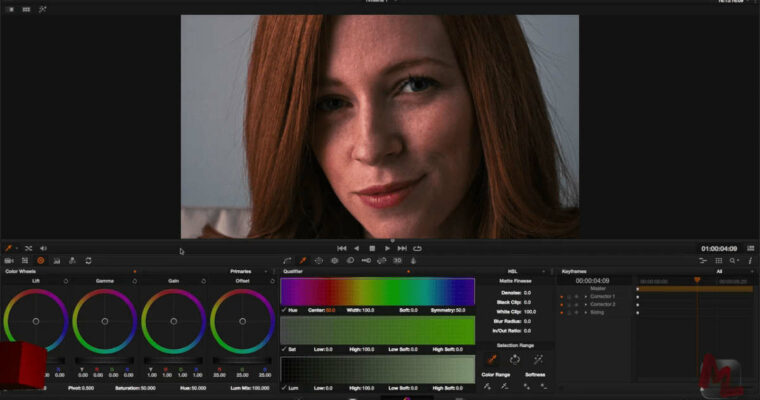The height and width of the screenshot is (400, 760).
Task: Click the Gain color wheel center
Action: pyautogui.click(x=174, y=321)
